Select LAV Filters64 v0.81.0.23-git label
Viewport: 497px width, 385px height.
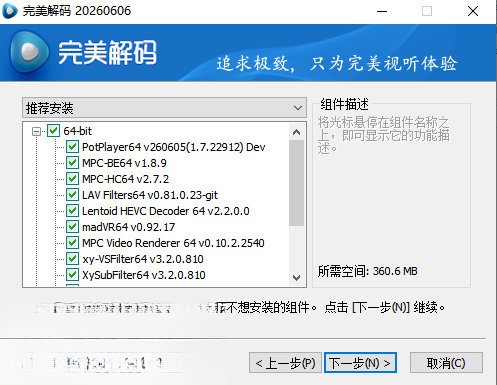(150, 195)
